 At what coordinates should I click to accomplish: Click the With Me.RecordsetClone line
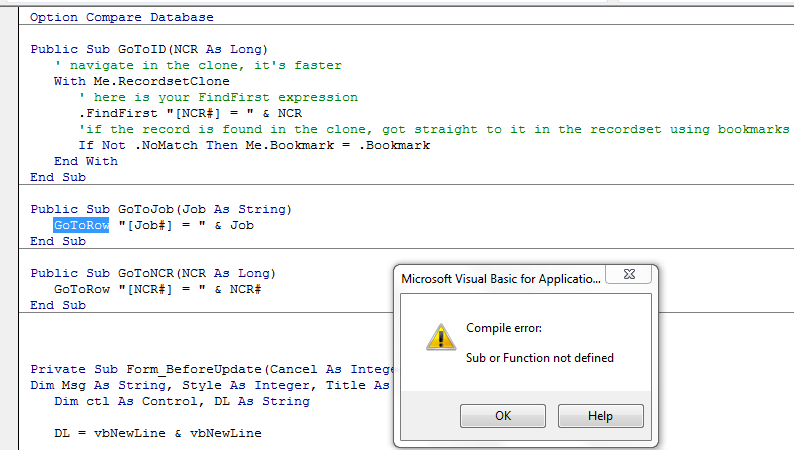[x=141, y=81]
